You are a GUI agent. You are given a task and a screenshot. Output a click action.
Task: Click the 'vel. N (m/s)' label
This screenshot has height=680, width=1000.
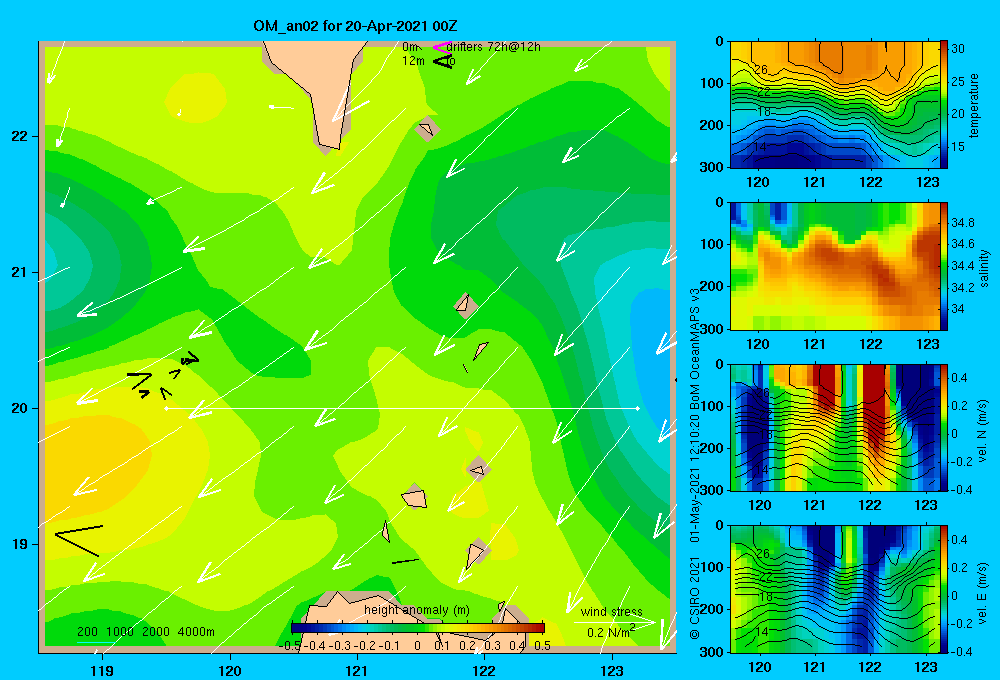point(983,431)
